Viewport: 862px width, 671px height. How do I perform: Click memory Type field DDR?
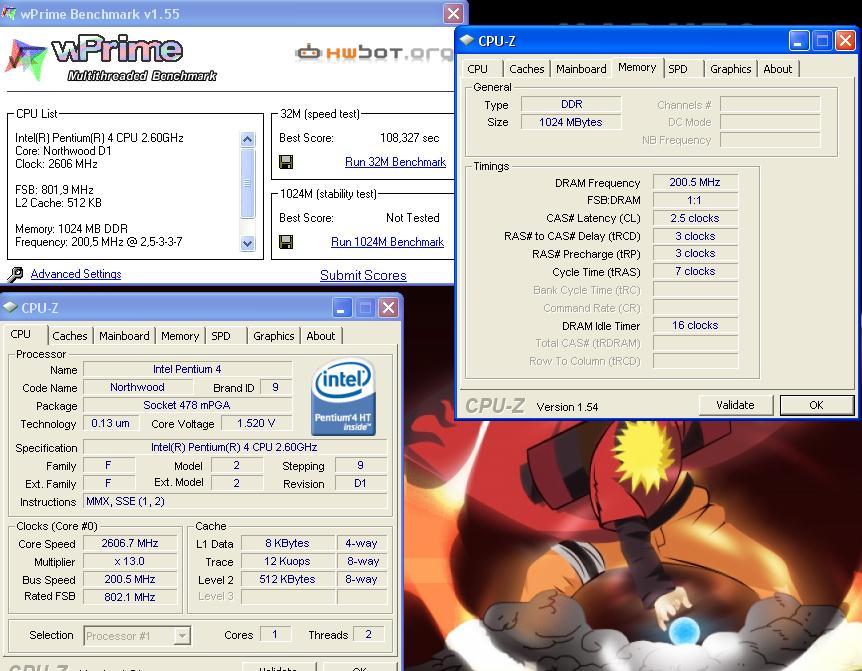tap(571, 104)
